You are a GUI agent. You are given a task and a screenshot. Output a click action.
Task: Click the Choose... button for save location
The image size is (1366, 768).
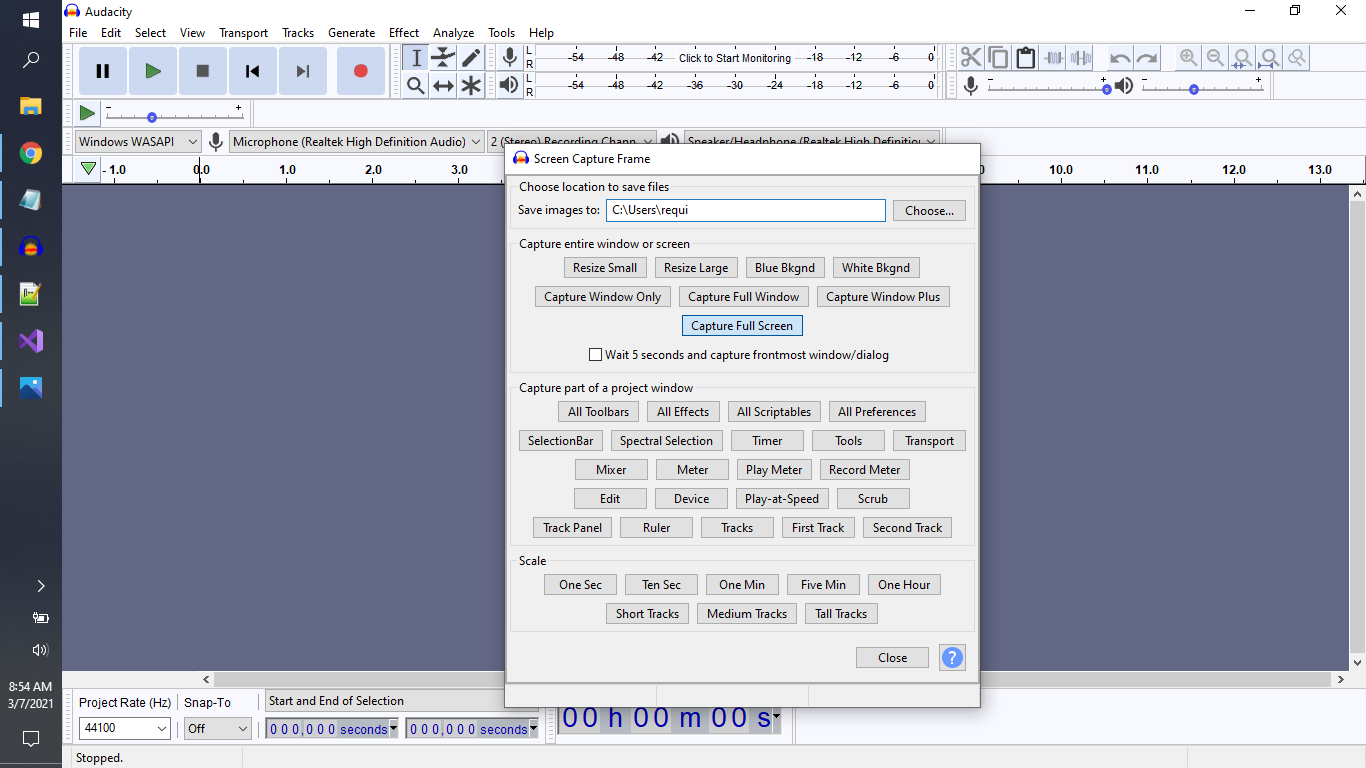click(930, 211)
